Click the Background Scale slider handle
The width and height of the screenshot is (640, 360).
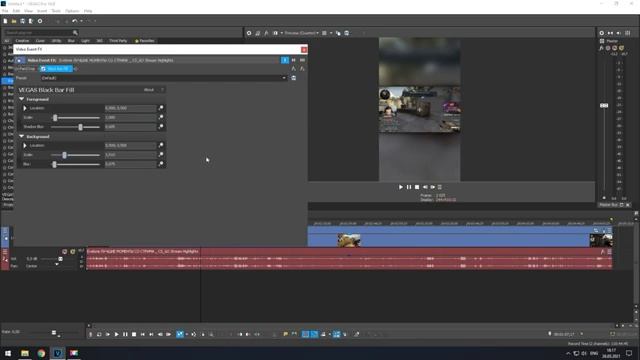64,155
